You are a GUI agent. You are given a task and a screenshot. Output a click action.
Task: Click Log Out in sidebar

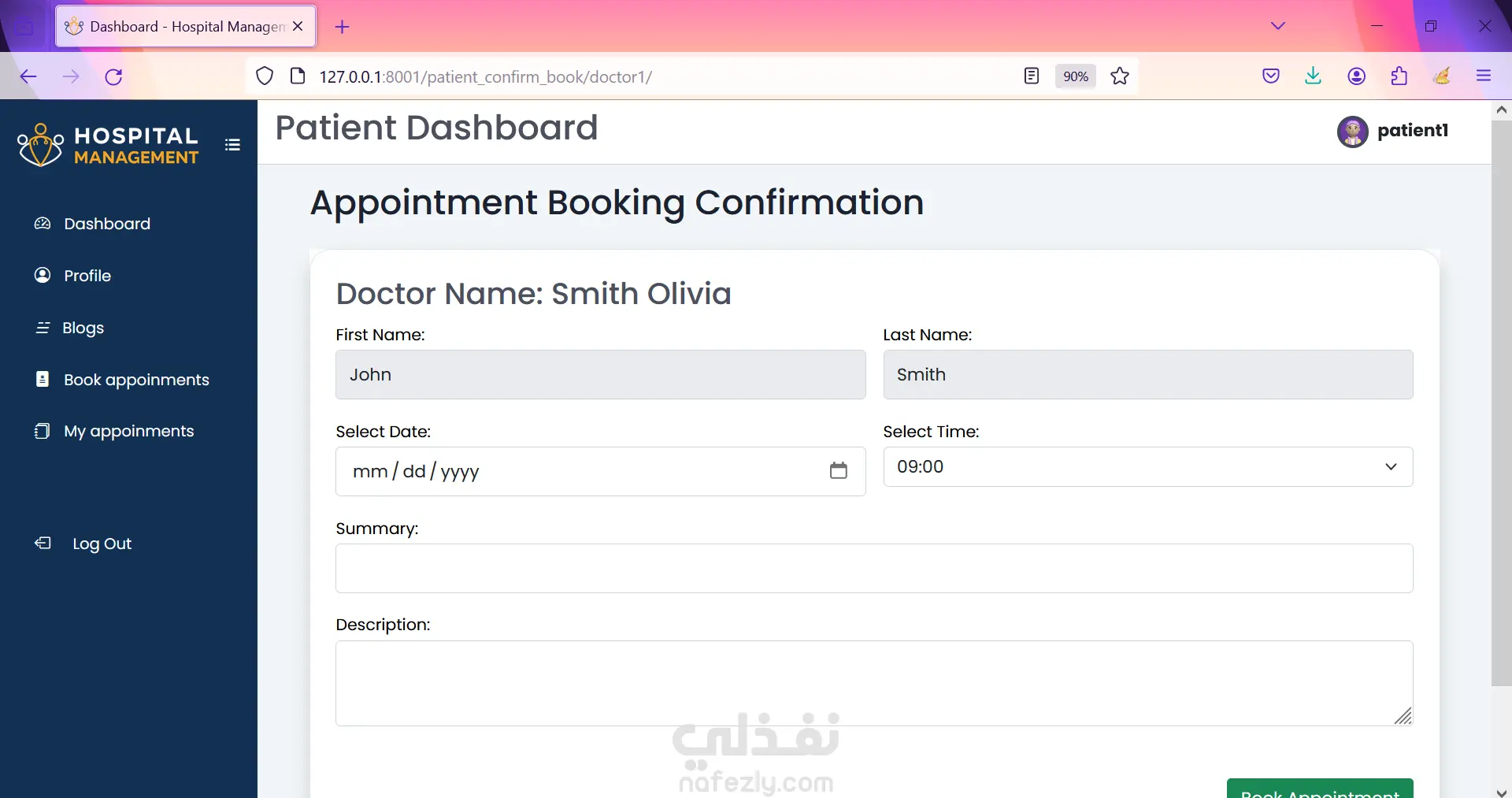click(102, 544)
